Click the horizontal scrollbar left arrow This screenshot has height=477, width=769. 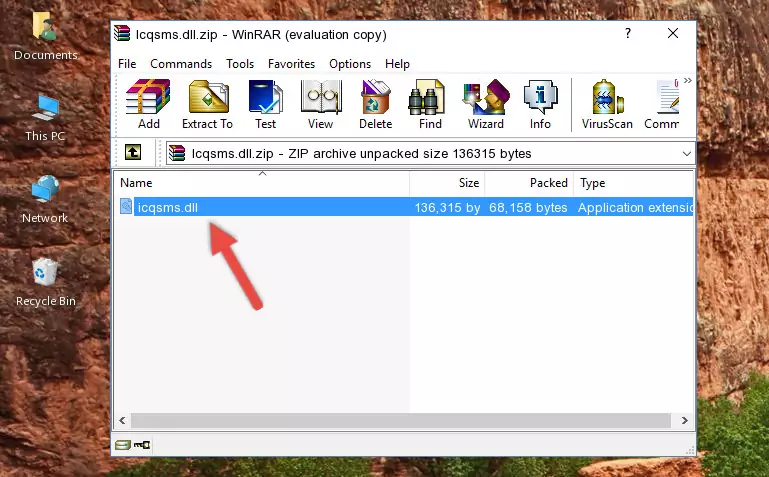coord(123,420)
